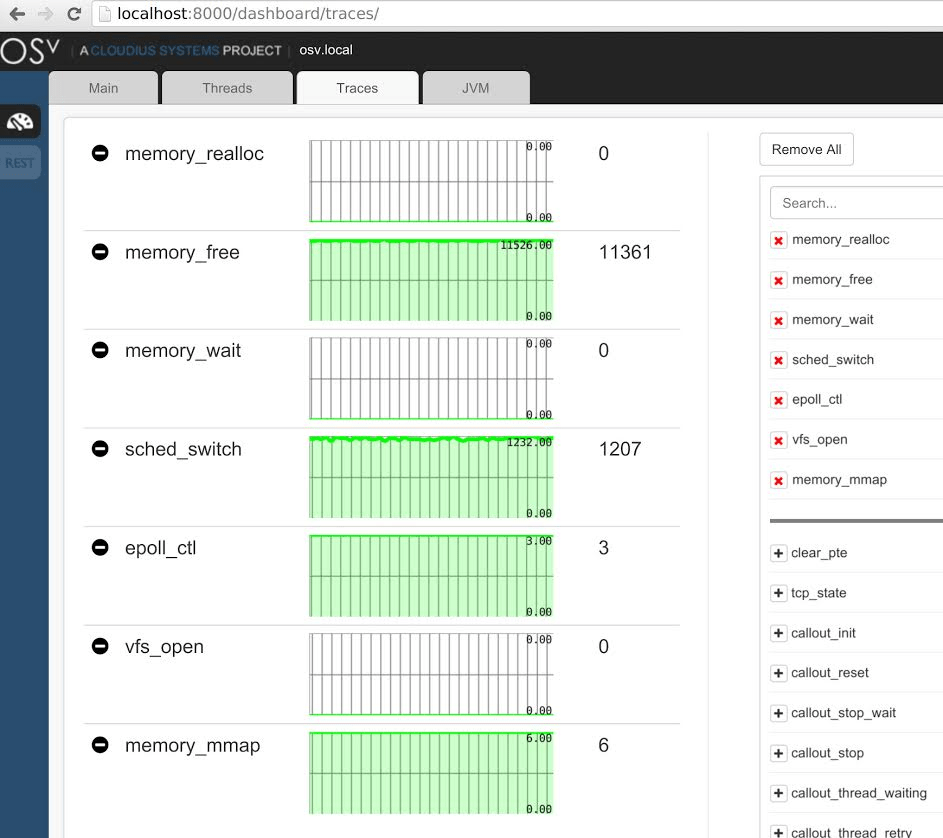Click the memory_free usage graph
Image resolution: width=943 pixels, height=838 pixels.
431,280
